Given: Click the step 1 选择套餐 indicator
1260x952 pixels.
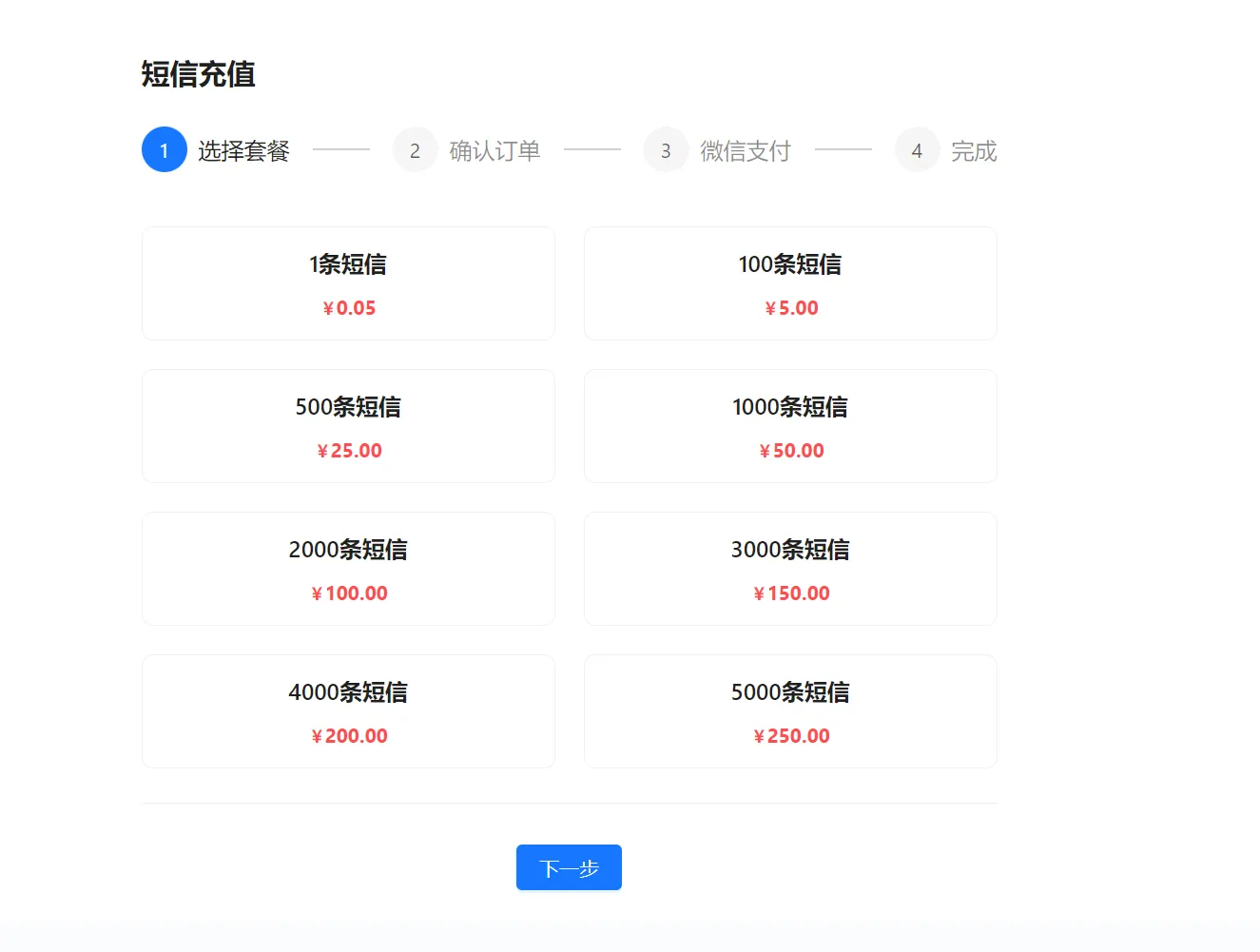Looking at the screenshot, I should click(x=216, y=150).
